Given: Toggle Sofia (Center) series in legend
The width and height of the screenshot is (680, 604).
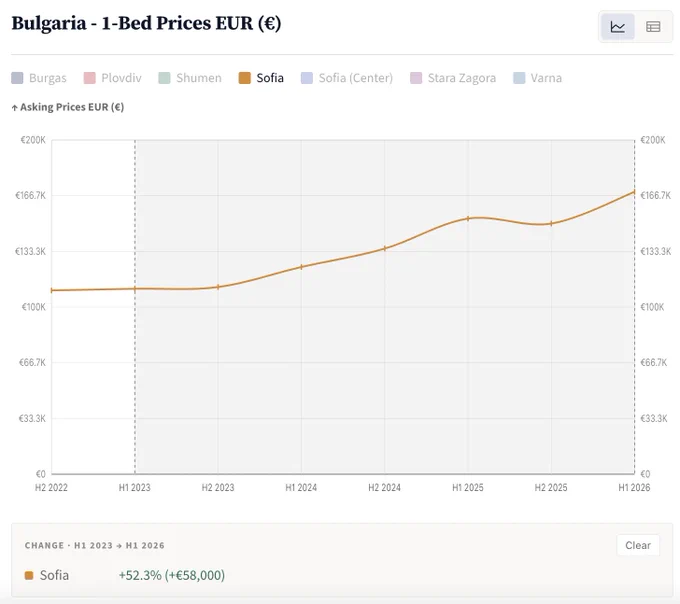Looking at the screenshot, I should [x=347, y=78].
